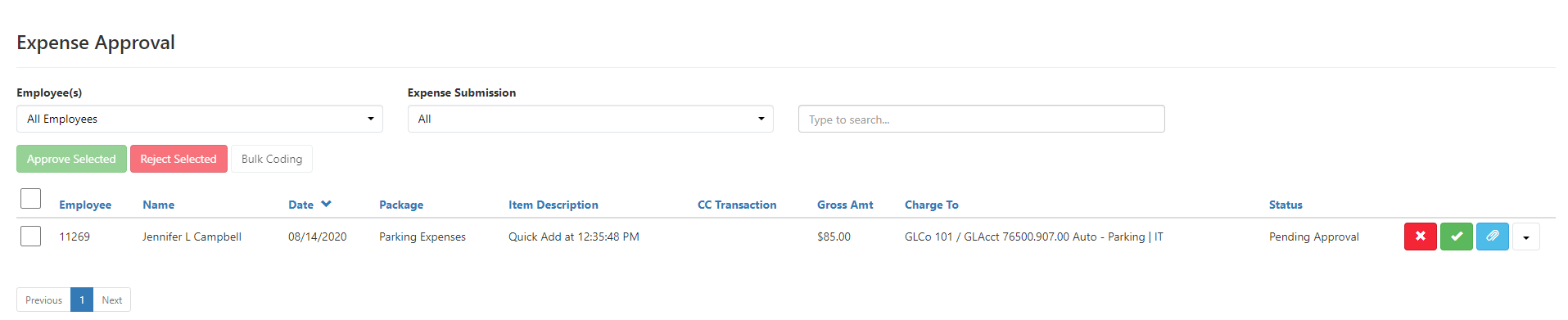Approve expense with the green checkmark icon

click(1456, 237)
